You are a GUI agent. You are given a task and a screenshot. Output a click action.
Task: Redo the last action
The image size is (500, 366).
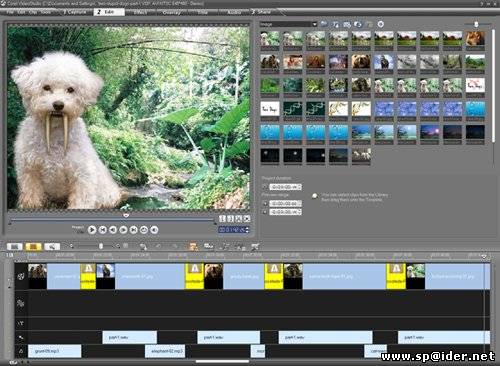pos(175,246)
